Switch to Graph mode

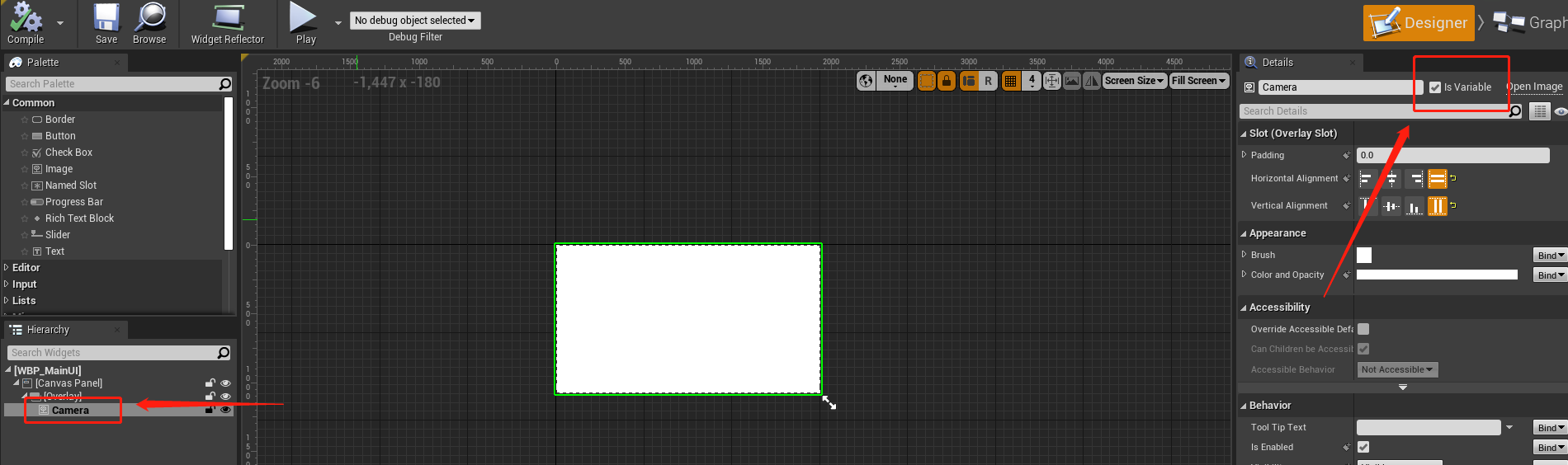(x=1530, y=23)
